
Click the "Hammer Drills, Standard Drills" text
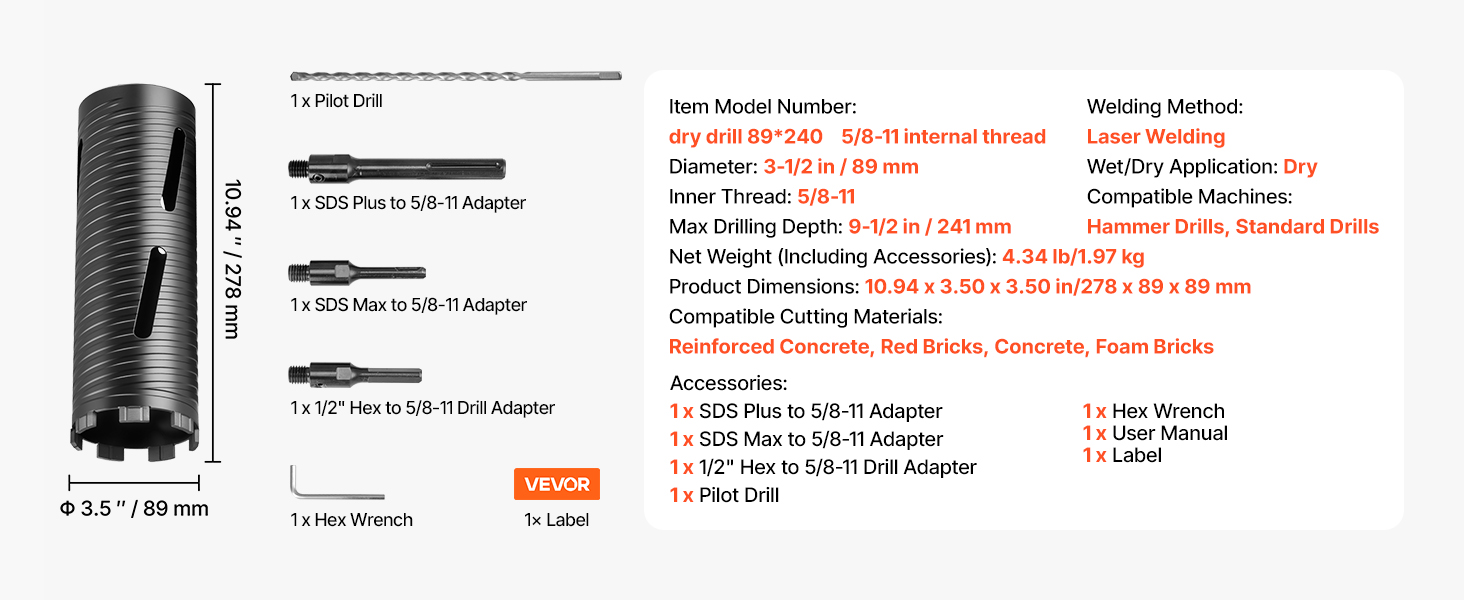[x=1233, y=227]
